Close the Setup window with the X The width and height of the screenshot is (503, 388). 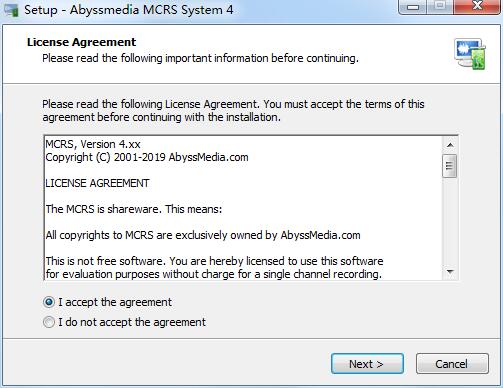click(477, 7)
